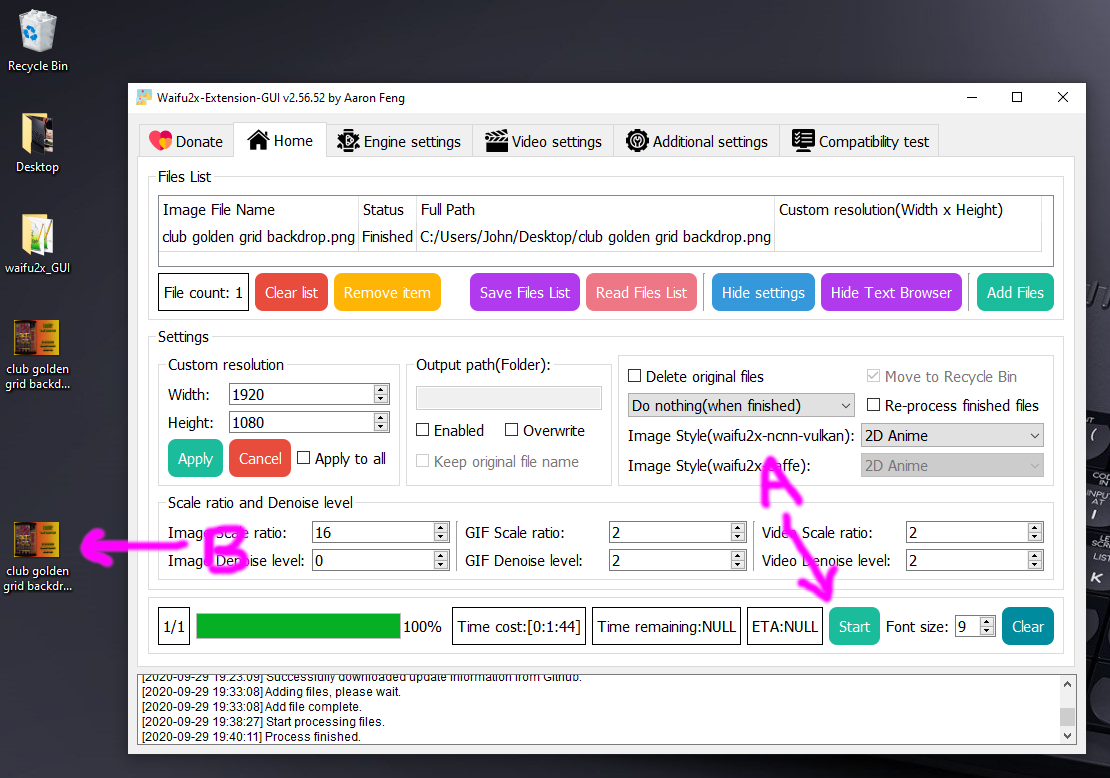Open the Video settings tab

pyautogui.click(x=543, y=141)
